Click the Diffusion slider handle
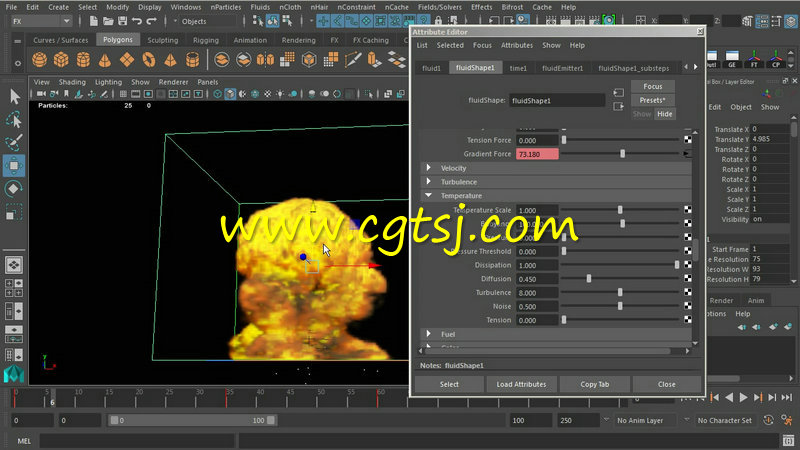800x450 pixels. click(x=589, y=279)
